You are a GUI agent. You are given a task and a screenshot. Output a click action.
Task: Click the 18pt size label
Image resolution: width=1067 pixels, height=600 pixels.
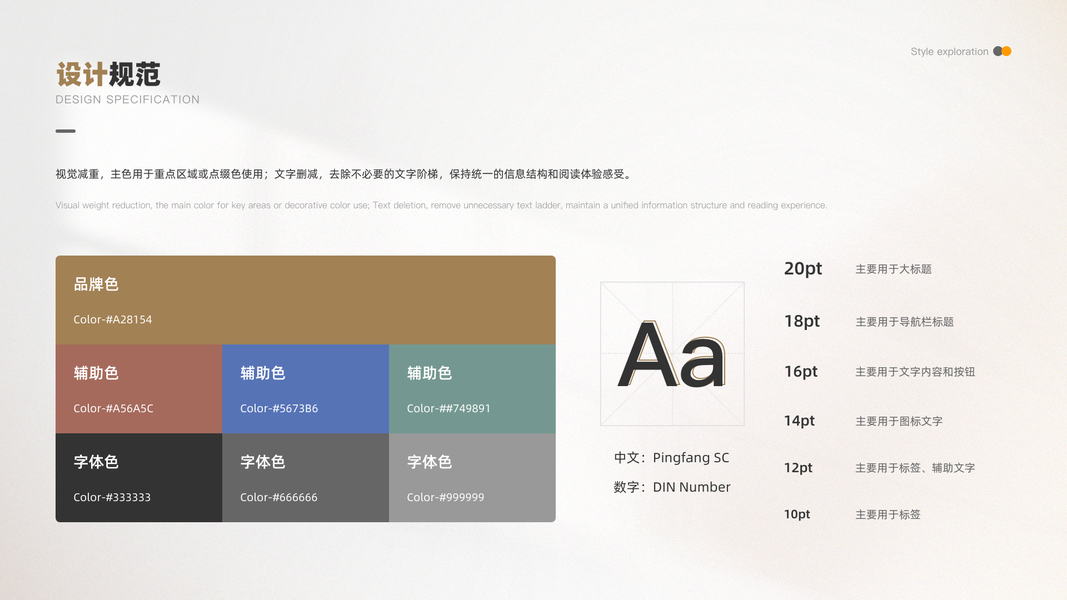click(x=802, y=321)
